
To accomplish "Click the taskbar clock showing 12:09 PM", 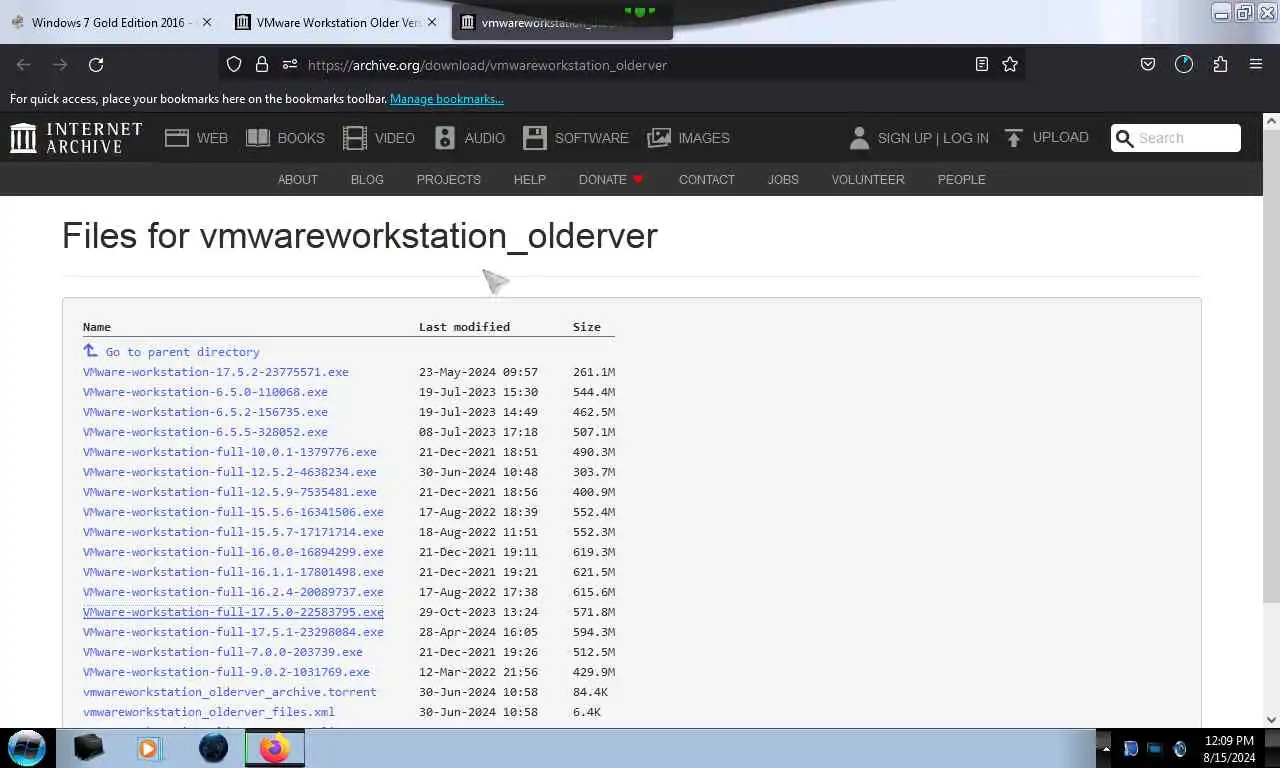I will tap(1229, 741).
